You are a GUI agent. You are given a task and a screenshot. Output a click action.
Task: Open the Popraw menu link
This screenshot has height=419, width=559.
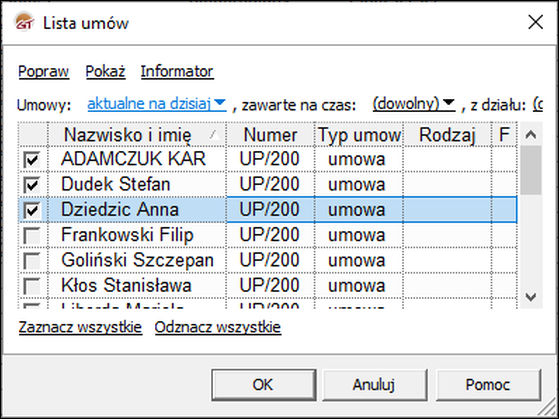[43, 71]
